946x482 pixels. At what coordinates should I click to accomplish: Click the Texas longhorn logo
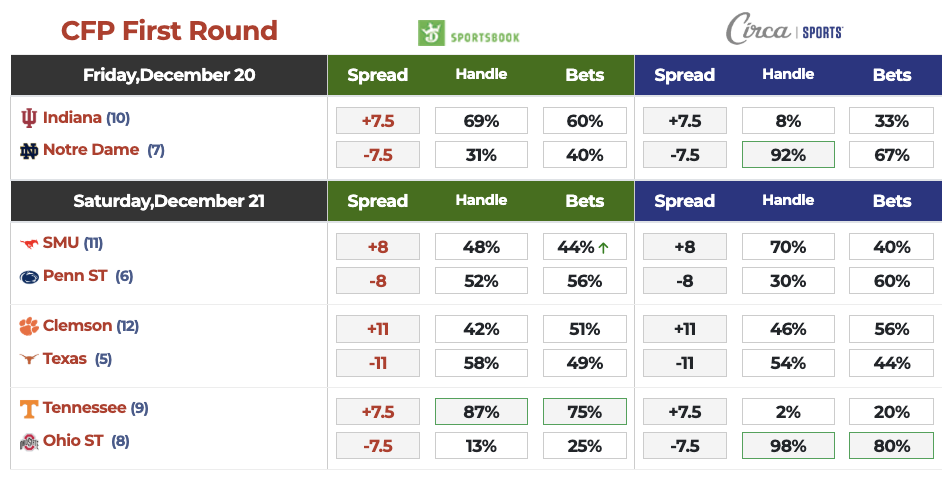(29, 359)
